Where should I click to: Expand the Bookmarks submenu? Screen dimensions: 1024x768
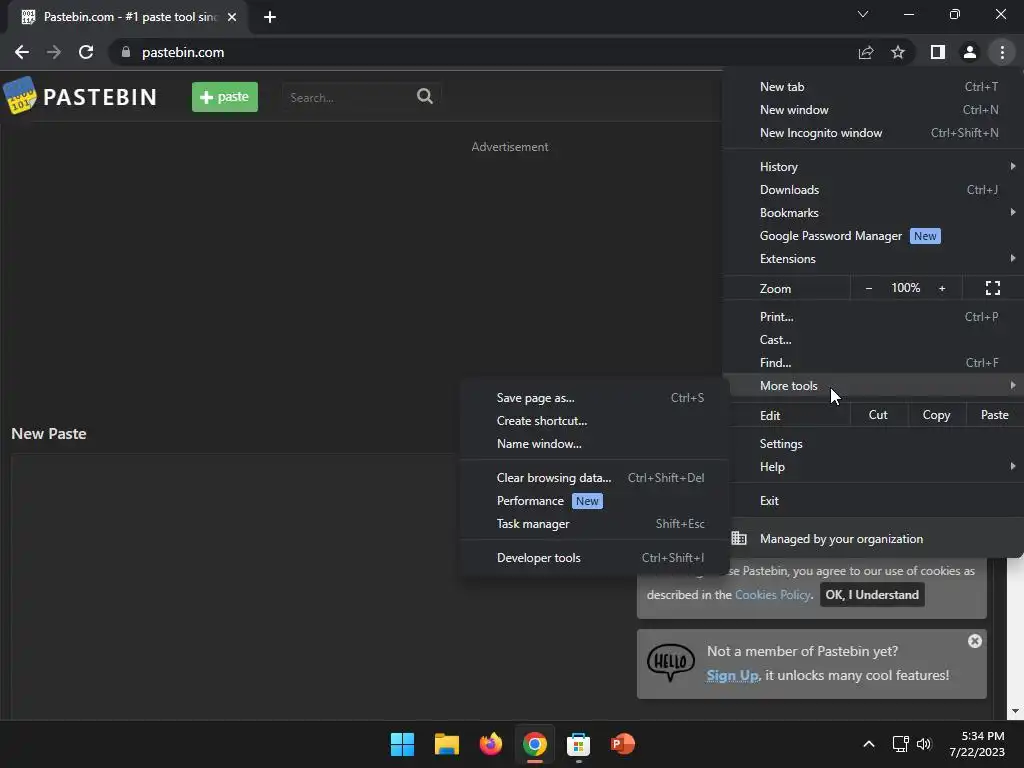click(873, 212)
